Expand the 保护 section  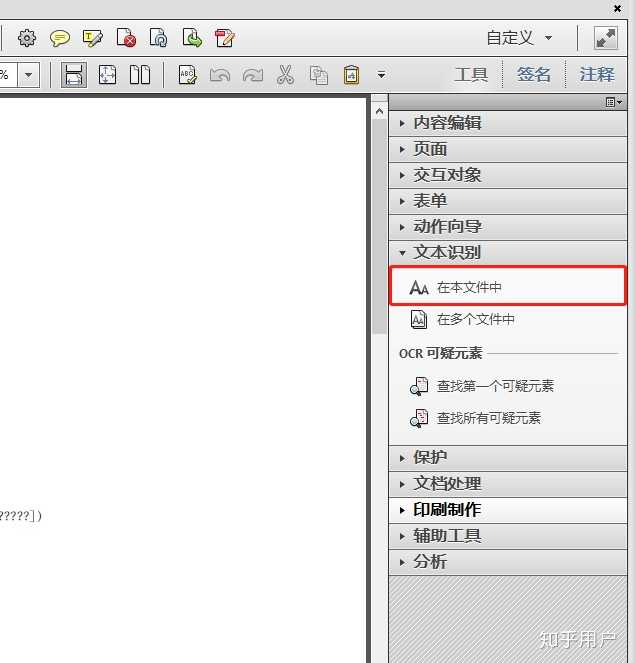(x=507, y=458)
